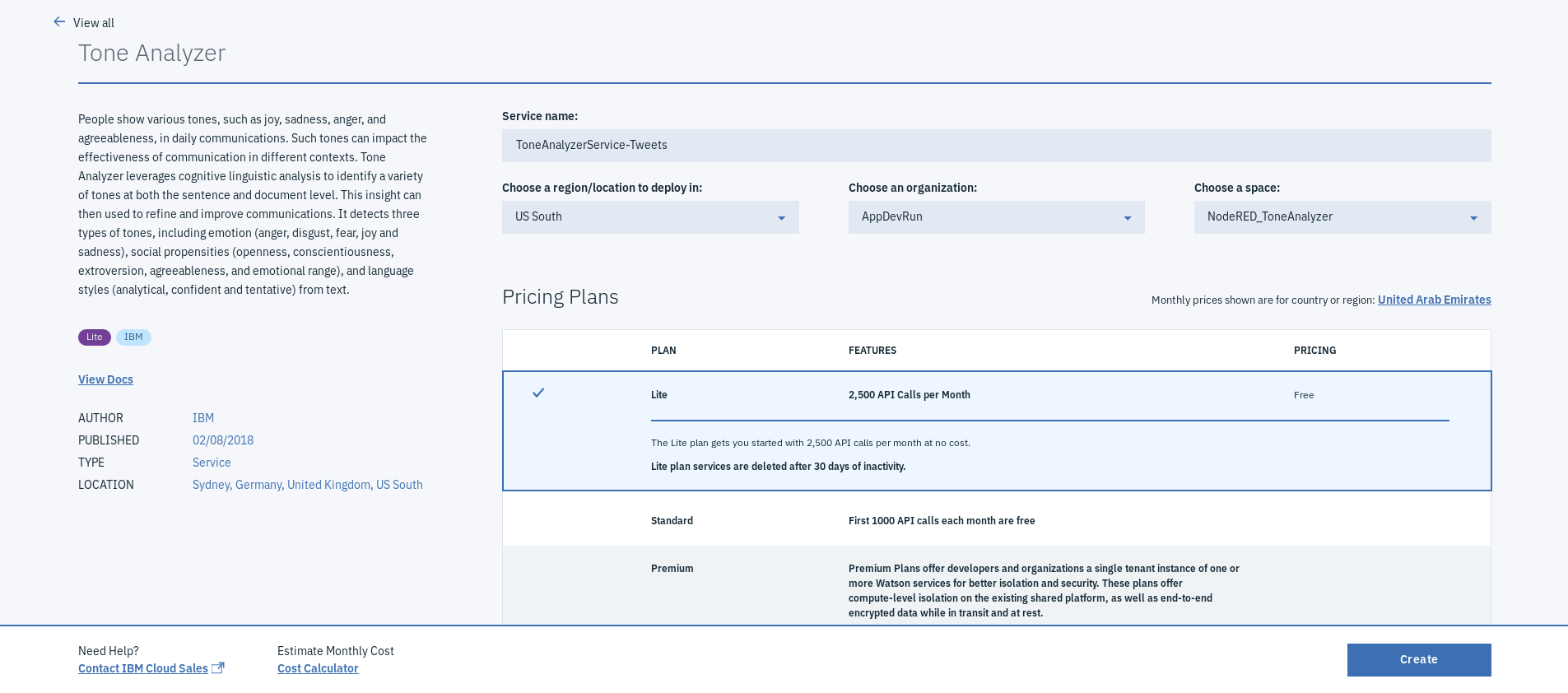The height and width of the screenshot is (693, 1568).
Task: Click the back arrow icon beside View all
Action: 59,22
